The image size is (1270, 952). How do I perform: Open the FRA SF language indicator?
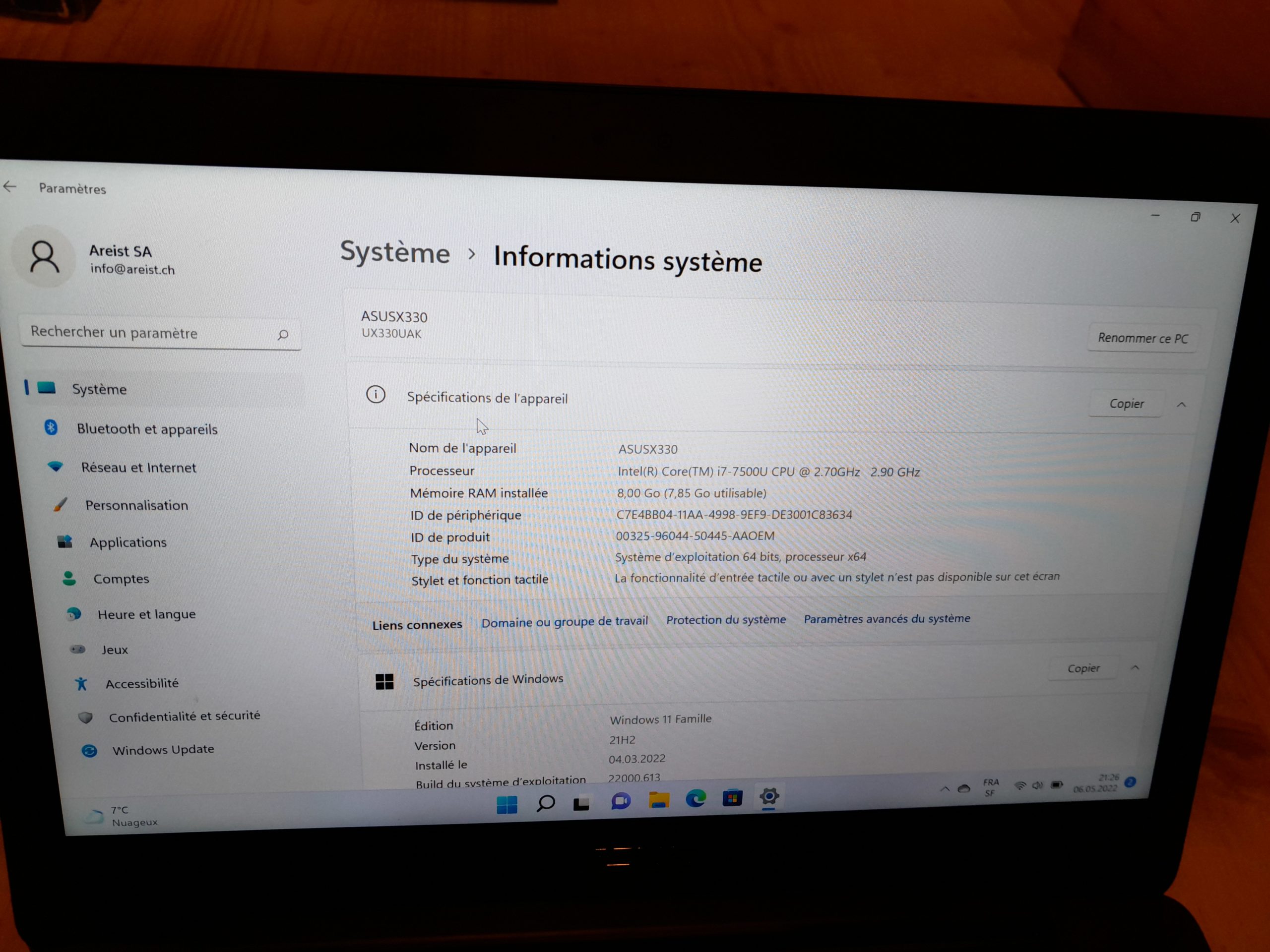[x=991, y=787]
